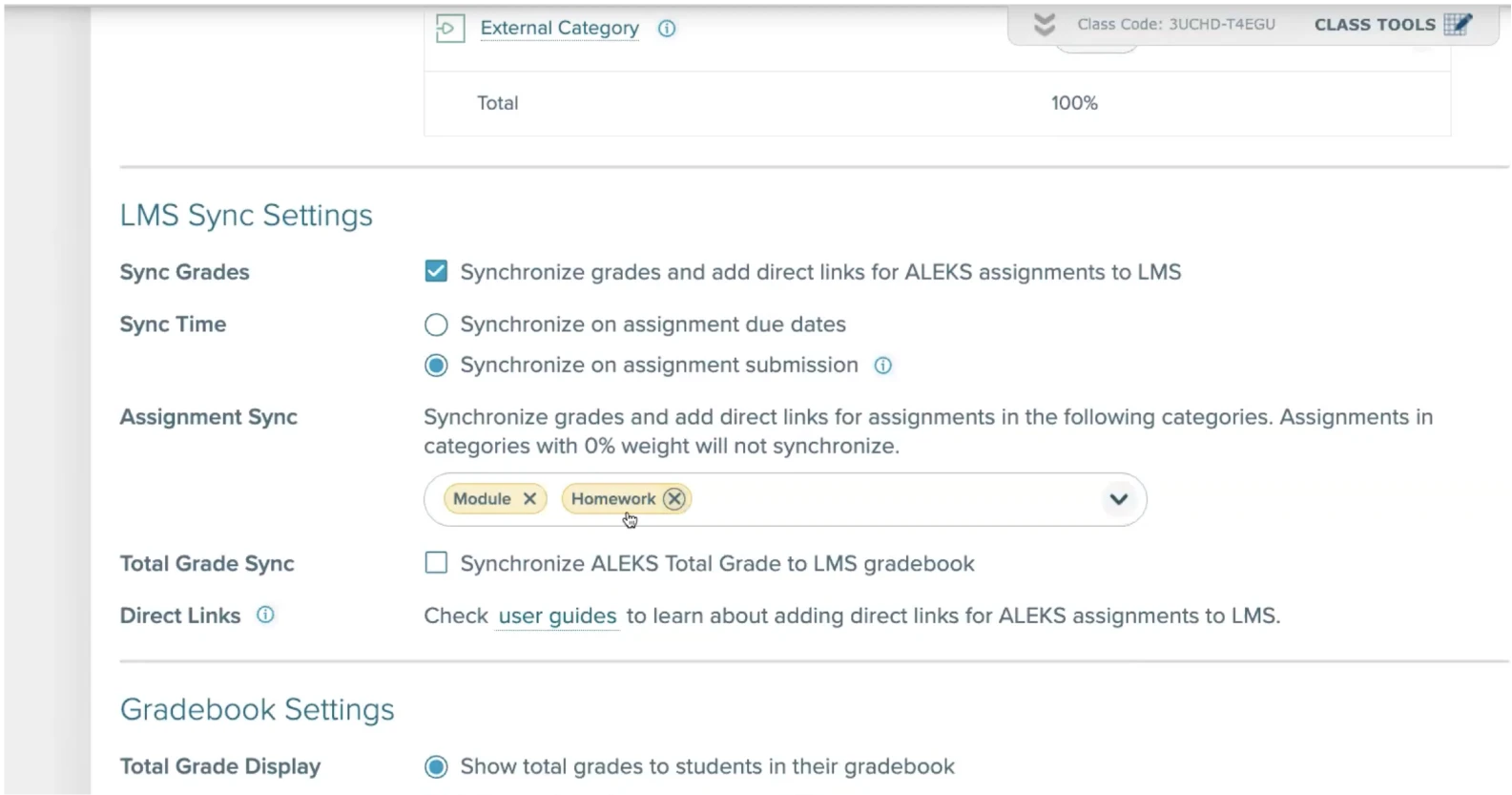Click the Total Grade Sync label
Viewport: 1512px width, 795px height.
(x=207, y=564)
